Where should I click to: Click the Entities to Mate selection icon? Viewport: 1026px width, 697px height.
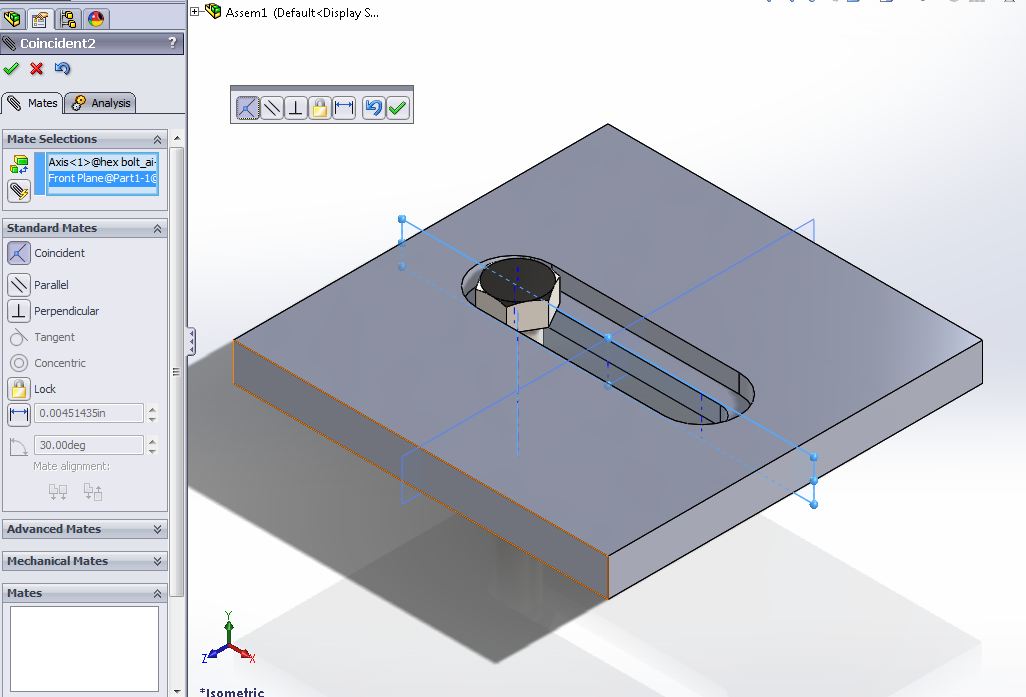pos(19,164)
